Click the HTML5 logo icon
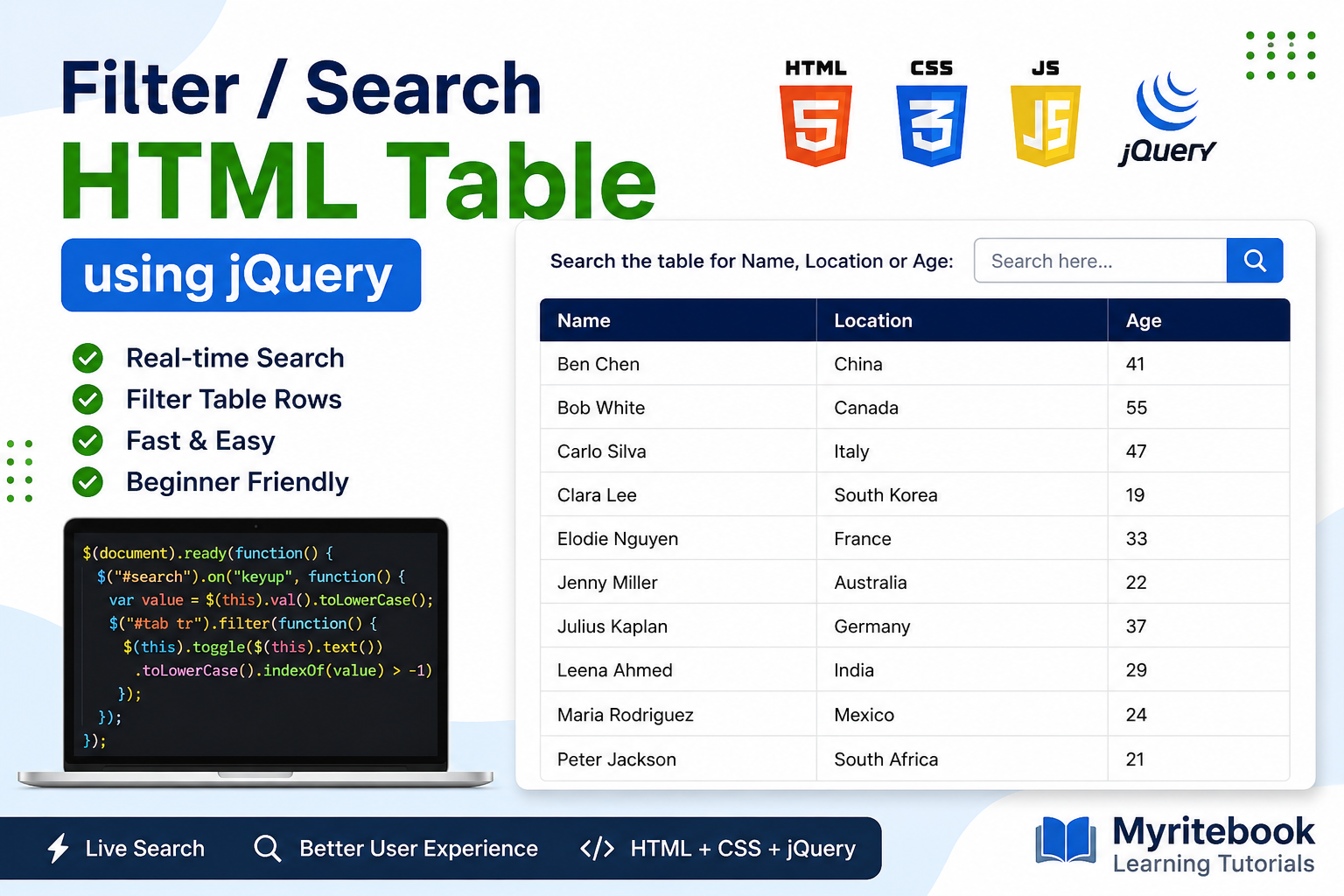This screenshot has width=1344, height=896. (x=815, y=125)
